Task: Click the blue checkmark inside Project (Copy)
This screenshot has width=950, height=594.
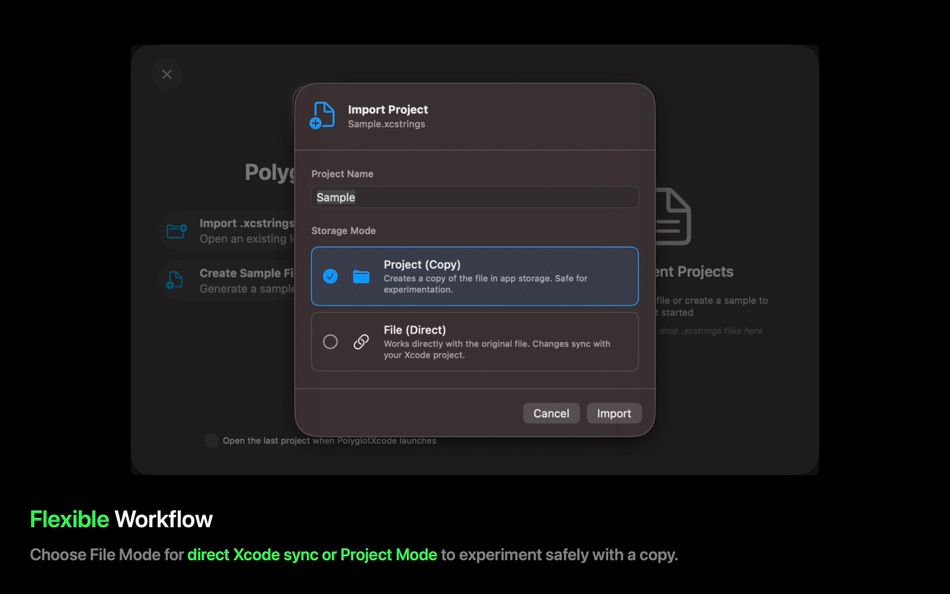Action: pyautogui.click(x=331, y=276)
